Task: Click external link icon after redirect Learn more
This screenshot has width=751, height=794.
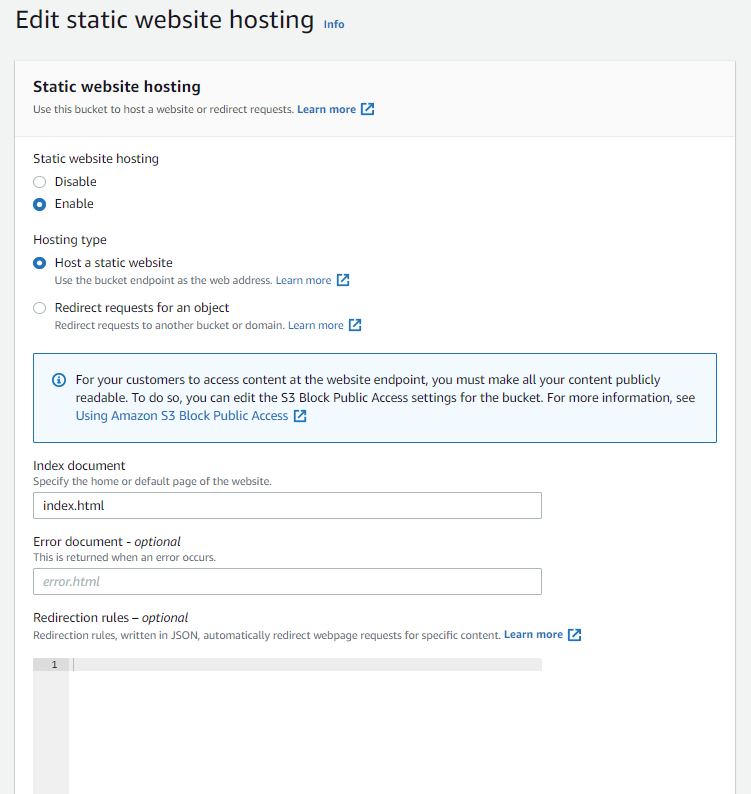Action: tap(355, 325)
